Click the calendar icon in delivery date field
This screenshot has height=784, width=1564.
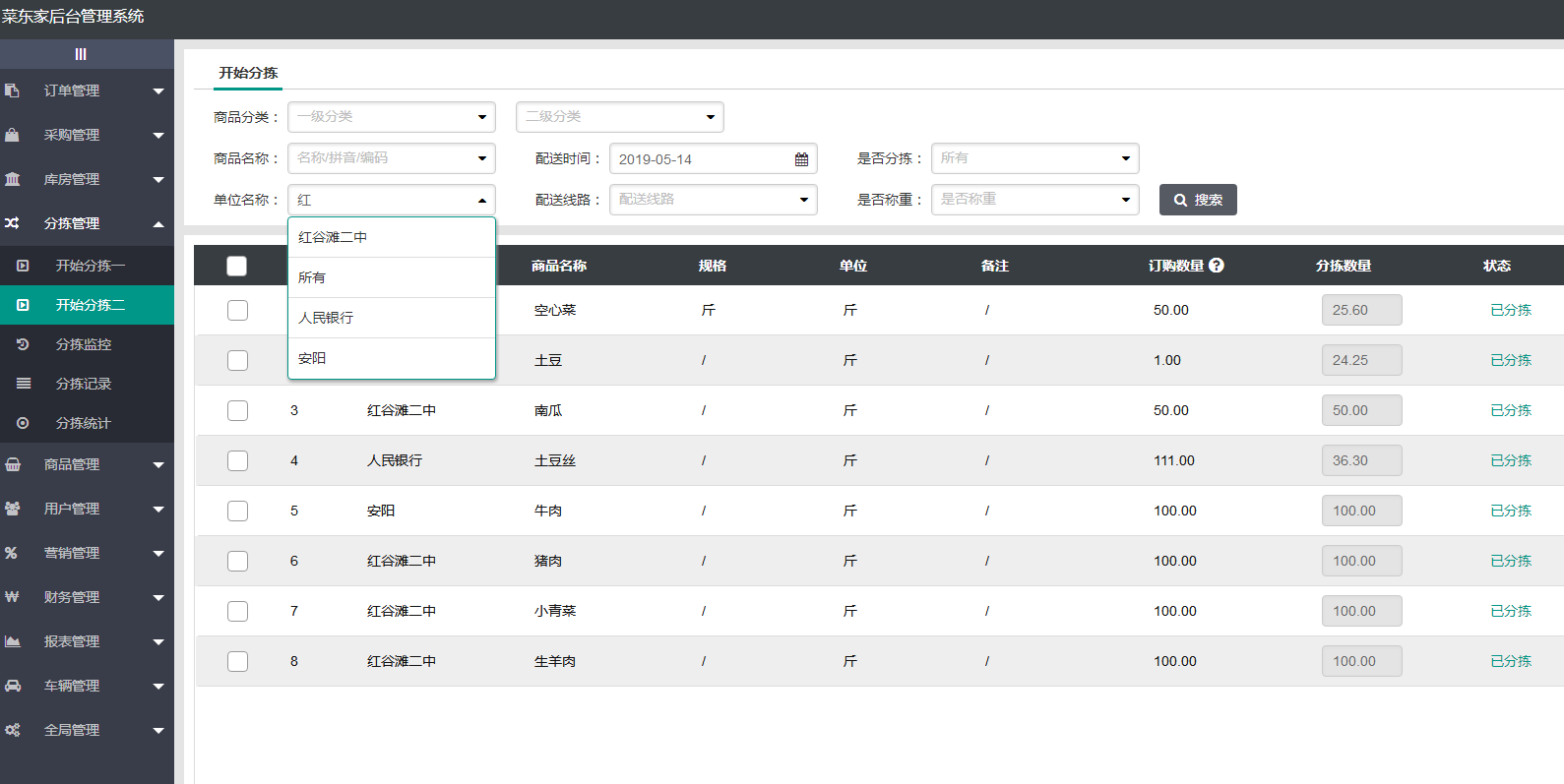pyautogui.click(x=801, y=159)
